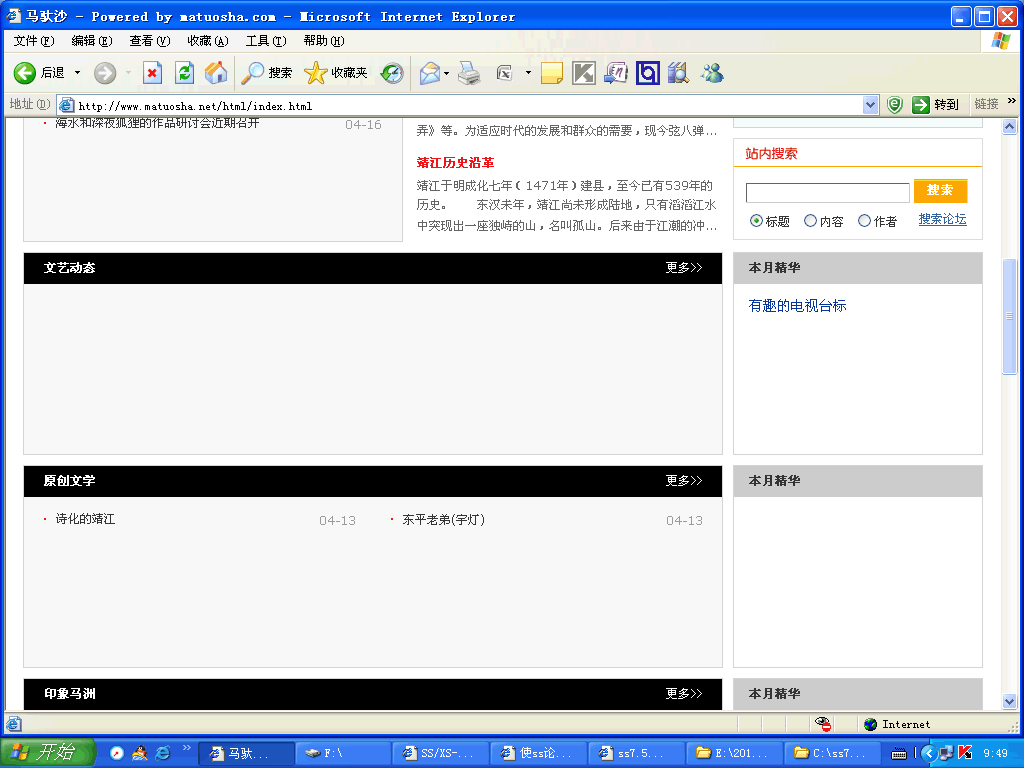This screenshot has width=1024, height=768.
Task: Switch to the SS/XS-... taskbar window
Action: click(441, 753)
